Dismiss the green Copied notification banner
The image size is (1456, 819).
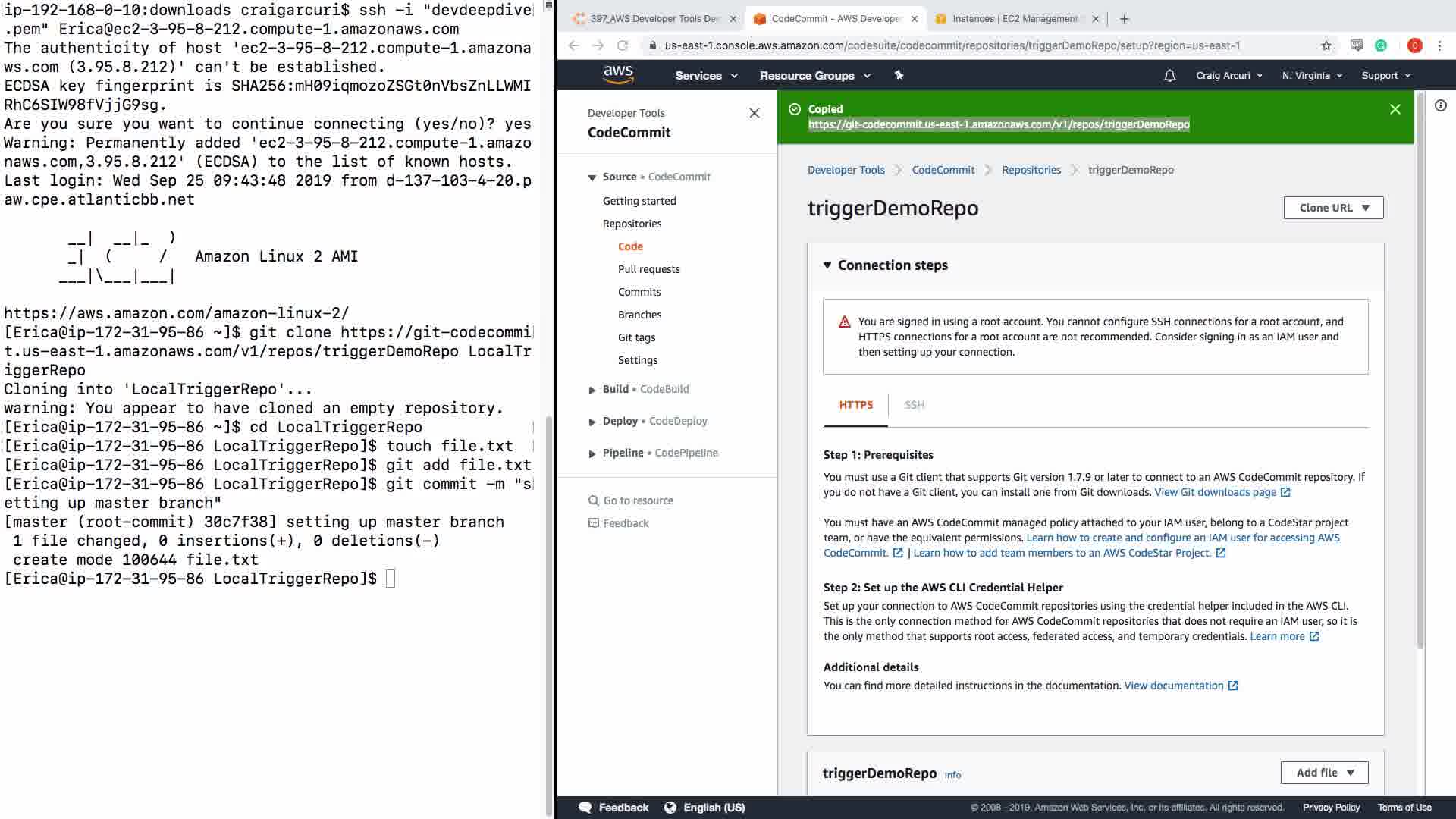coord(1395,109)
